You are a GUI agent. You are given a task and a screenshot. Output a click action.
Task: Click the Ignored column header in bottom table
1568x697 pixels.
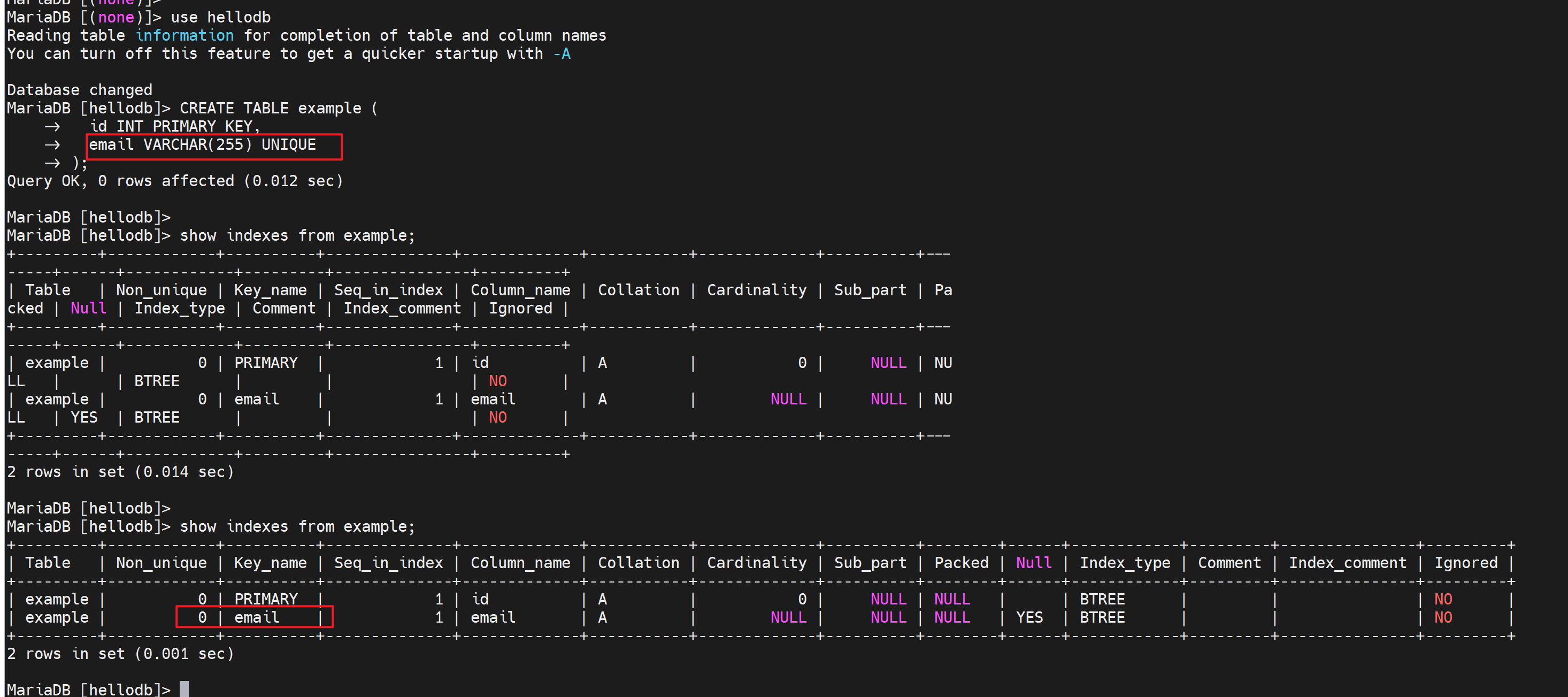1465,563
